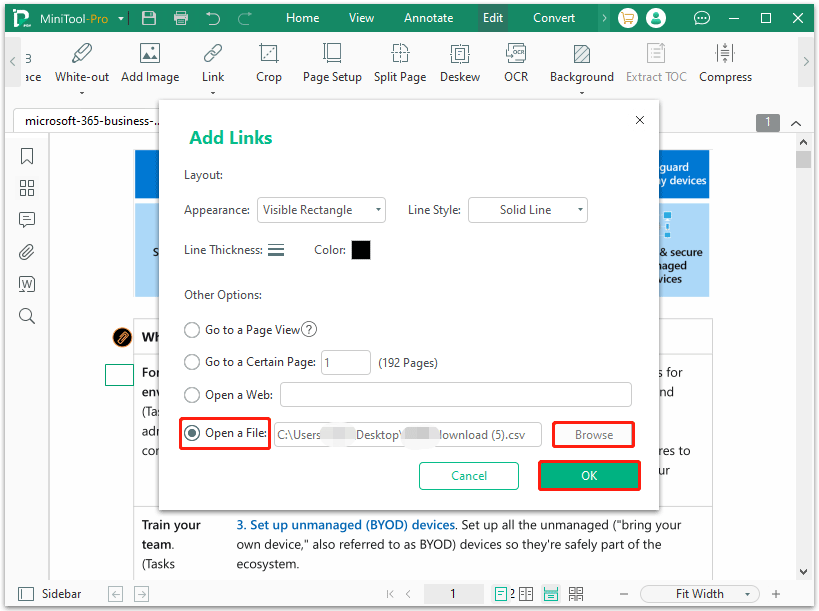
Task: Launch the OCR tool
Action: pyautogui.click(x=516, y=63)
